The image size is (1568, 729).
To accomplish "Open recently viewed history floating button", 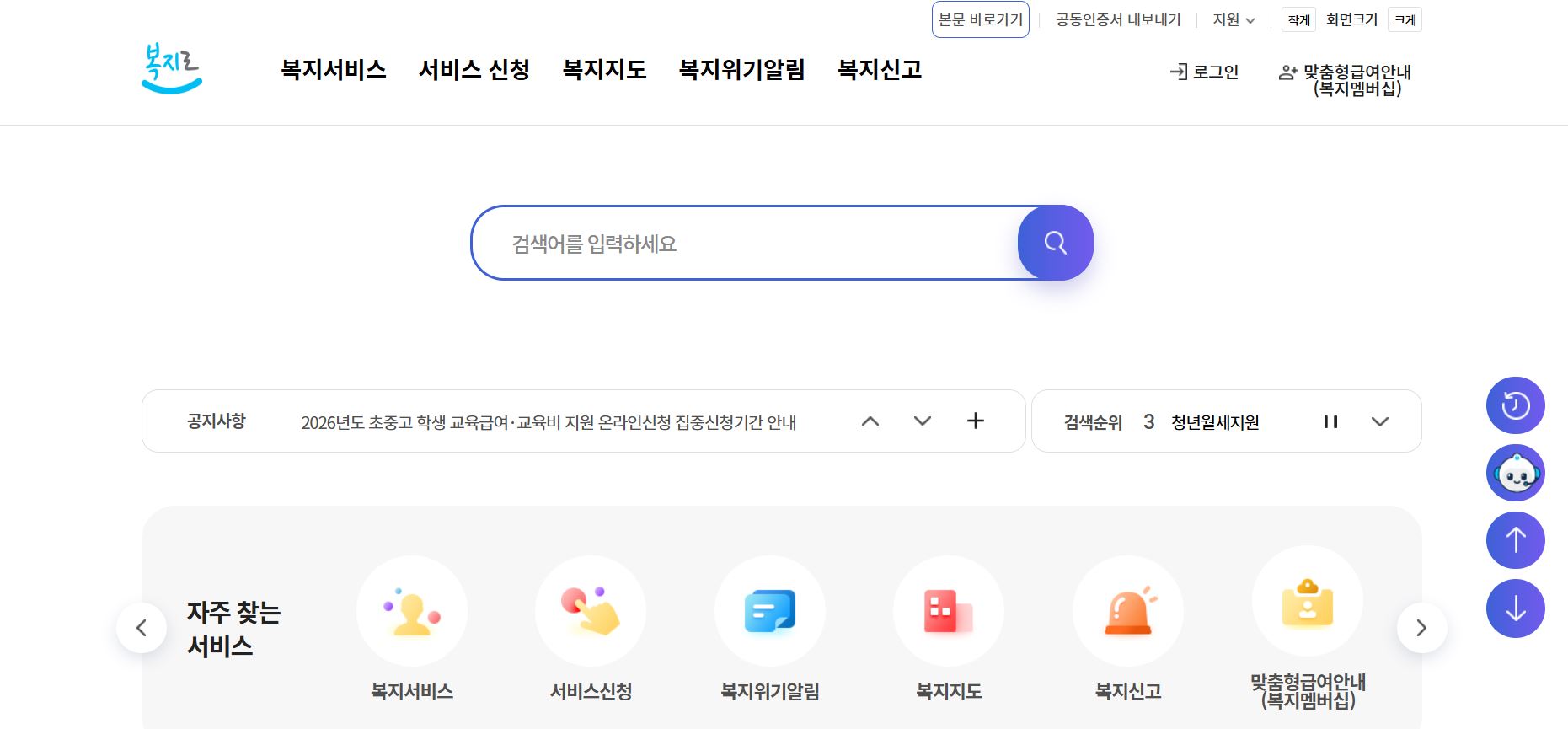I will [x=1515, y=405].
